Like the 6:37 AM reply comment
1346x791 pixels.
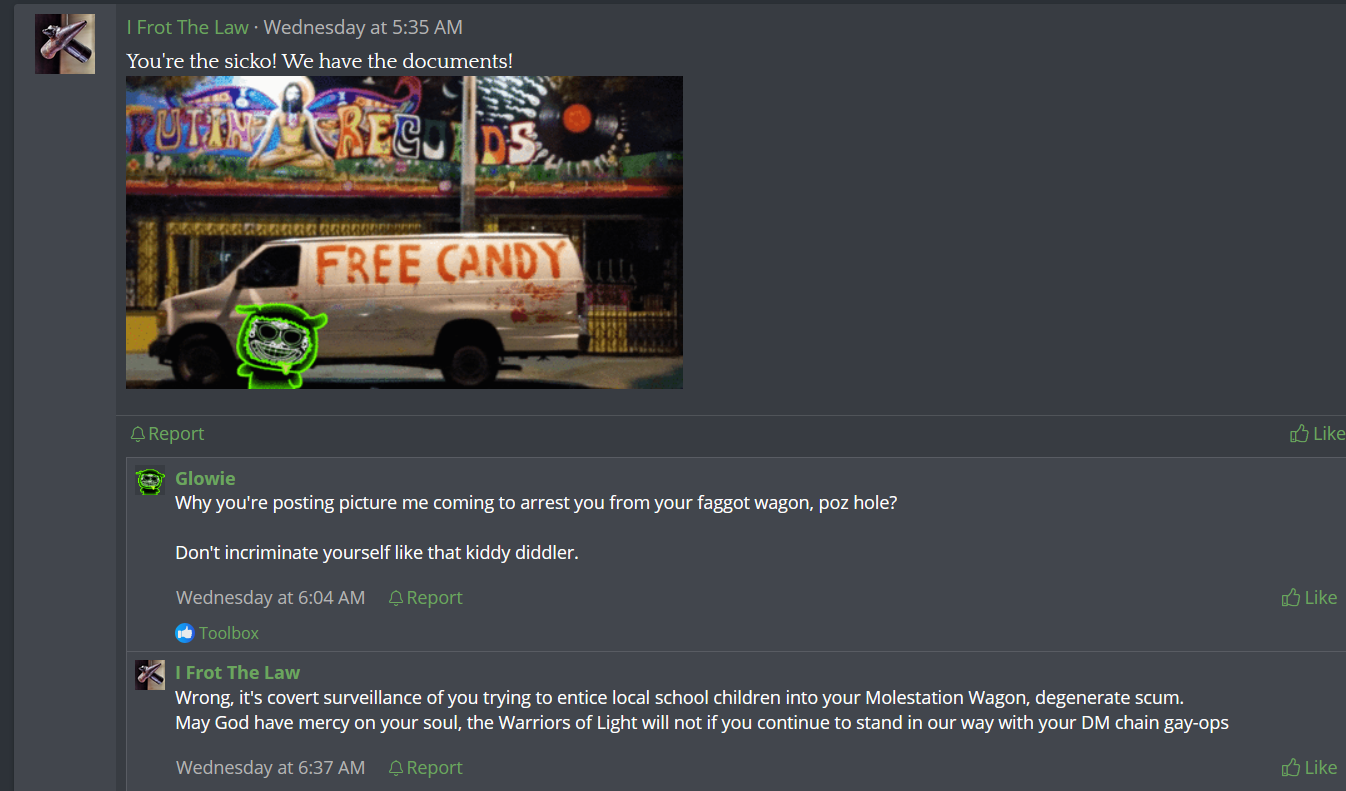tap(1309, 767)
